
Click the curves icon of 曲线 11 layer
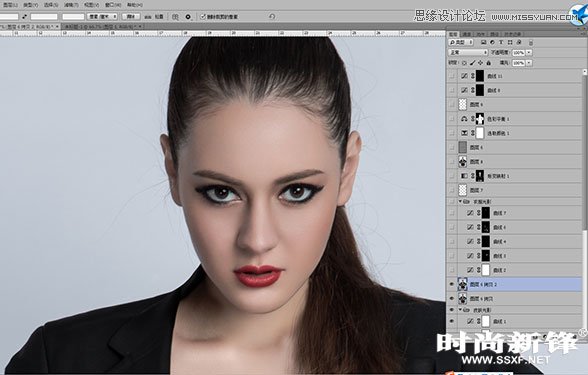point(464,76)
